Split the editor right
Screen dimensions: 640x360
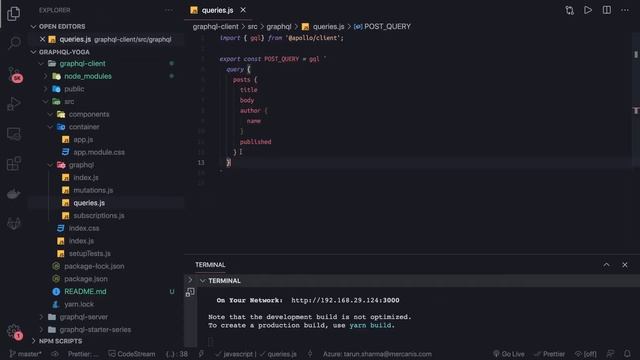pyautogui.click(x=607, y=10)
